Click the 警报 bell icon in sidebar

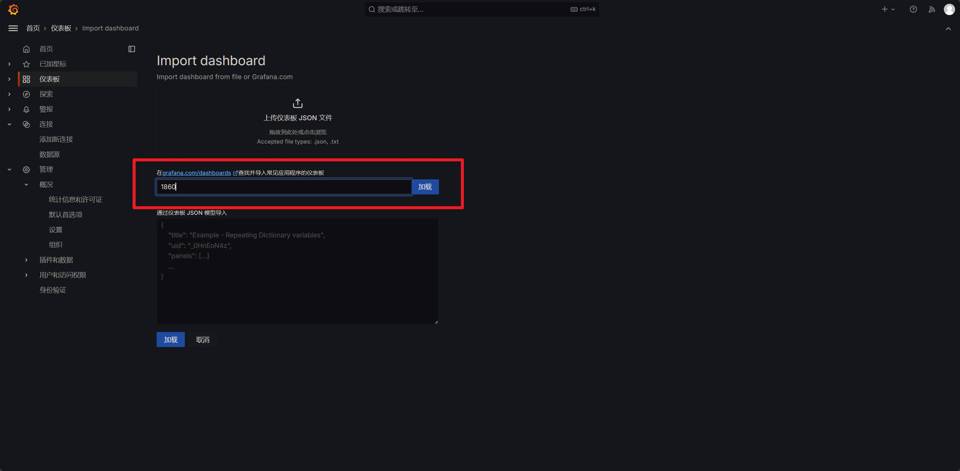click(27, 109)
